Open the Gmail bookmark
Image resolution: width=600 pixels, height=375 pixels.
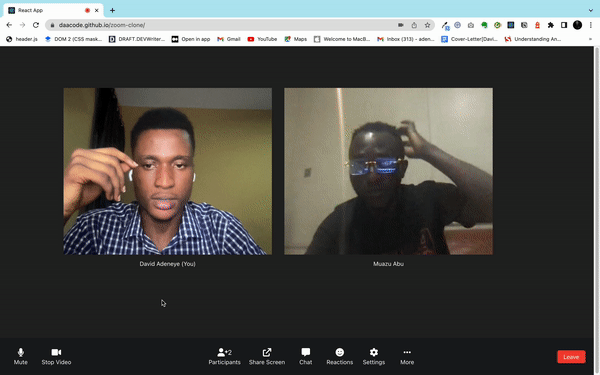[x=229, y=39]
